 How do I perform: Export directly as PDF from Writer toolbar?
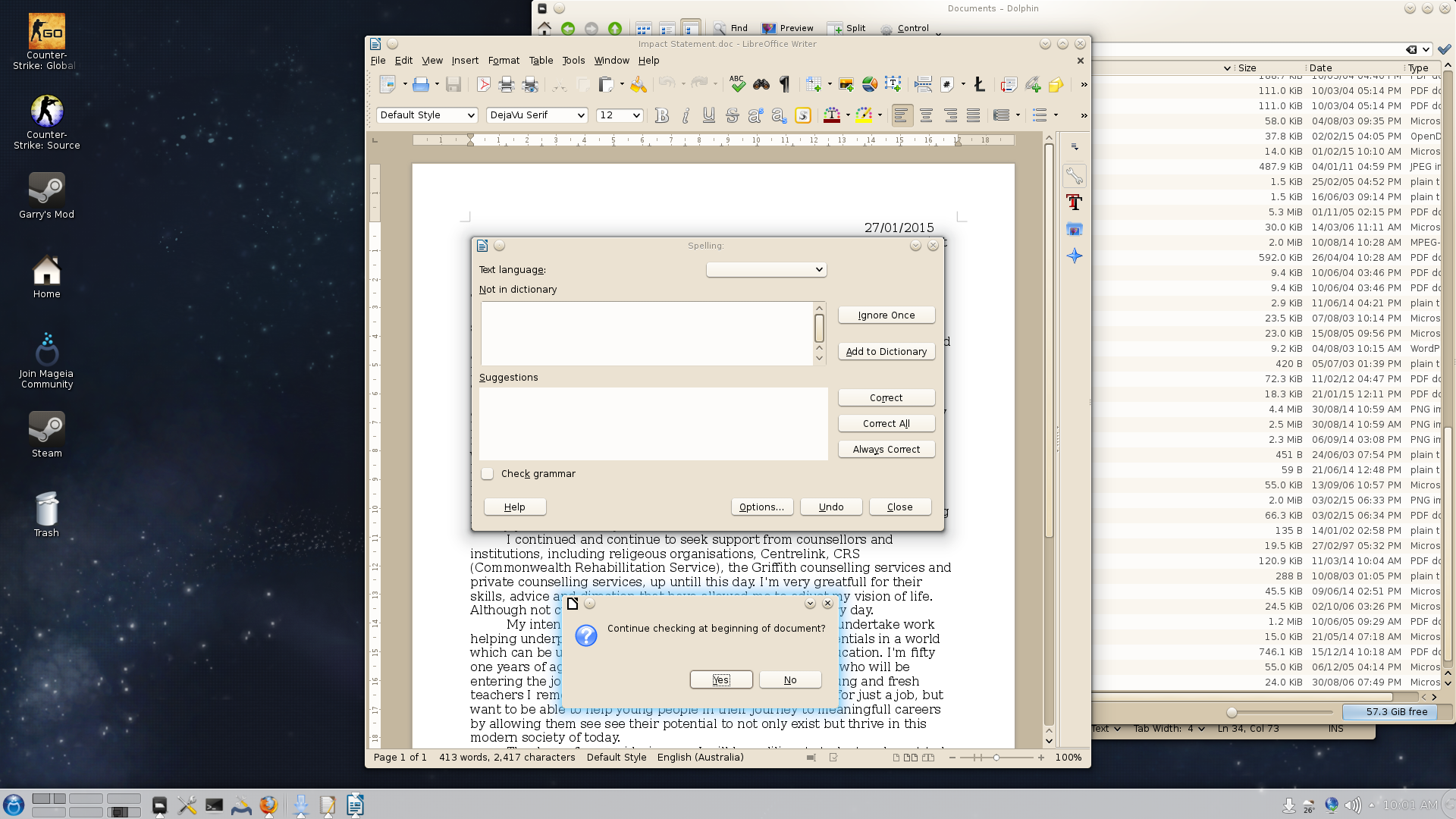coord(483,85)
